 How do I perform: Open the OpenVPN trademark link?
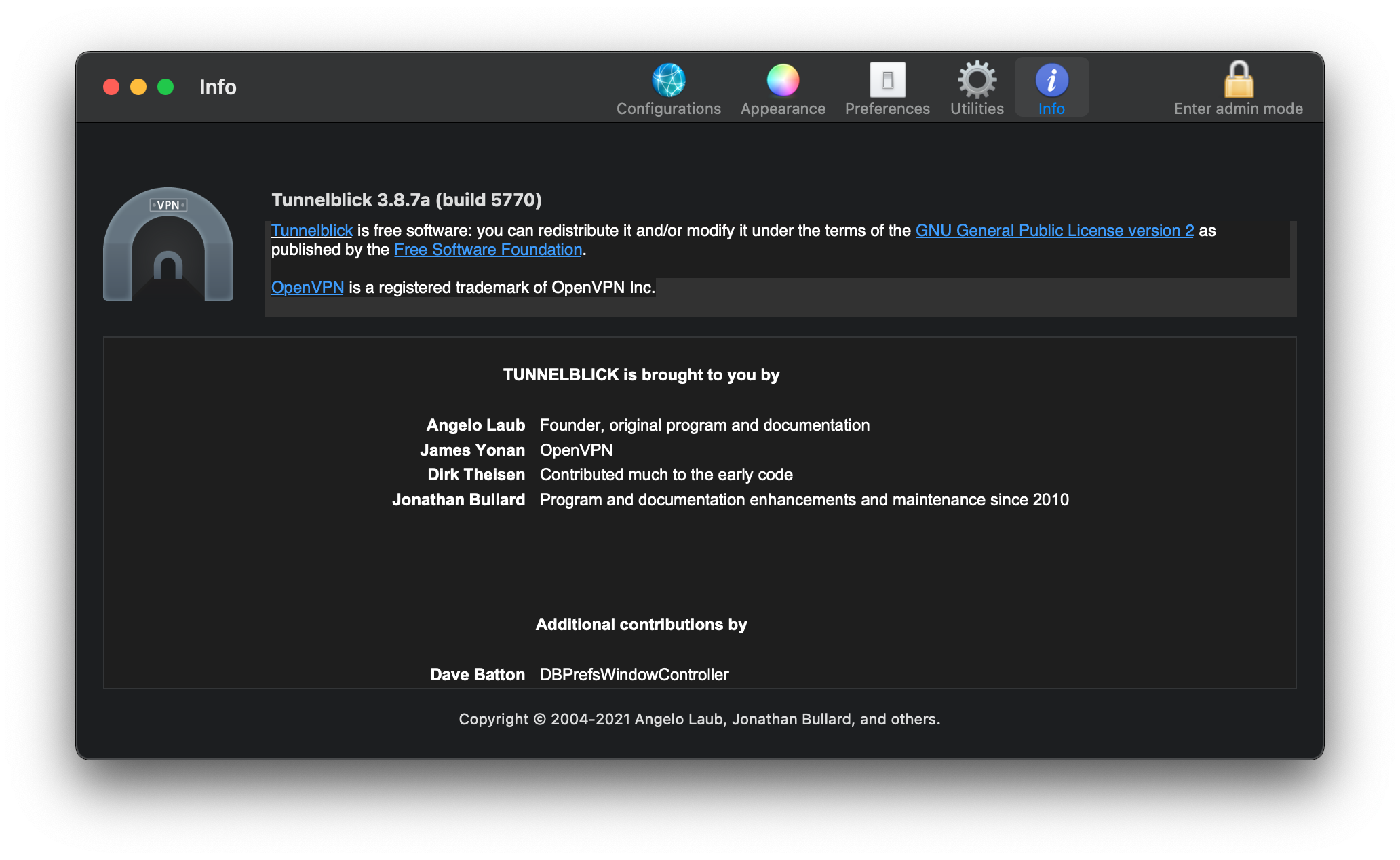pyautogui.click(x=307, y=288)
